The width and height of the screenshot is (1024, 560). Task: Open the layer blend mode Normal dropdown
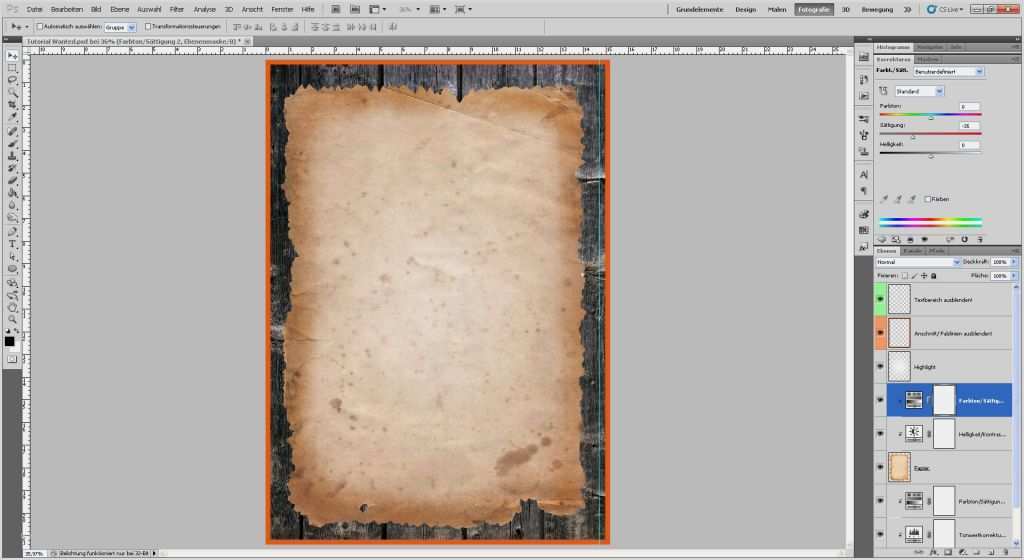click(917, 262)
